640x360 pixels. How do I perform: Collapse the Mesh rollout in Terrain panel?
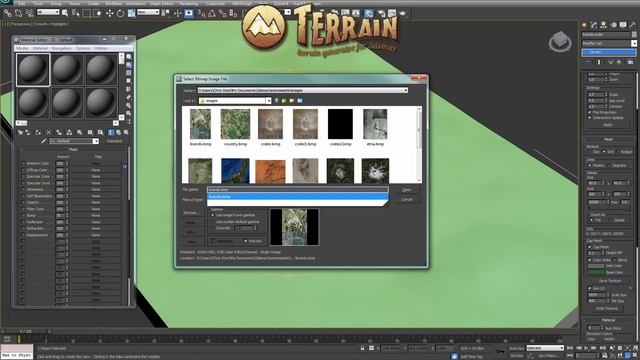click(x=608, y=139)
